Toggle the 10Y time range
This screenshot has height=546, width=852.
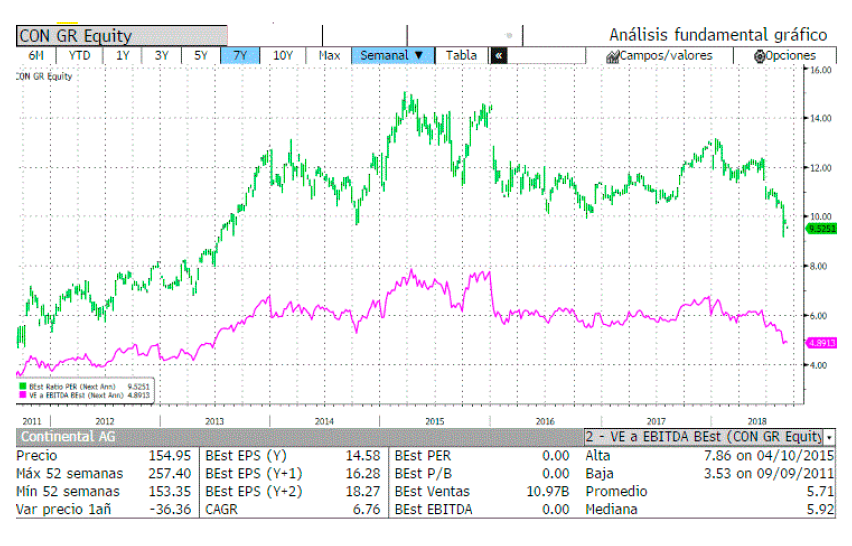pyautogui.click(x=283, y=56)
